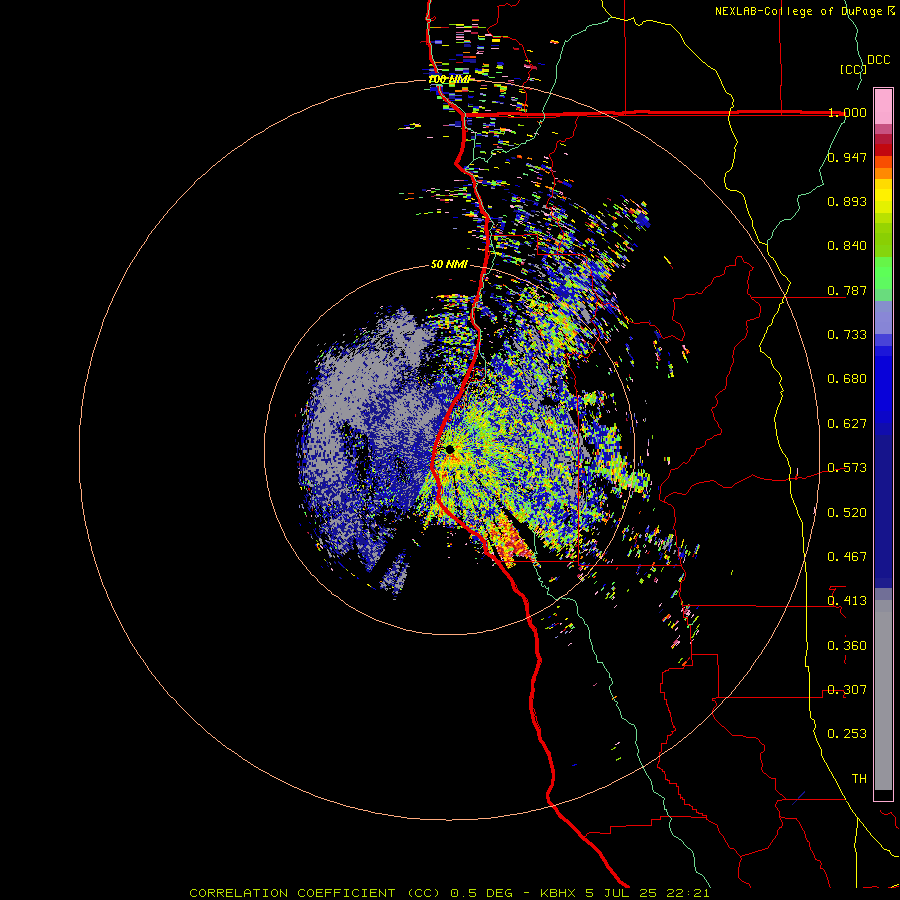Click the 0.627 scale value
Viewport: 900px width, 900px height.
tap(847, 424)
